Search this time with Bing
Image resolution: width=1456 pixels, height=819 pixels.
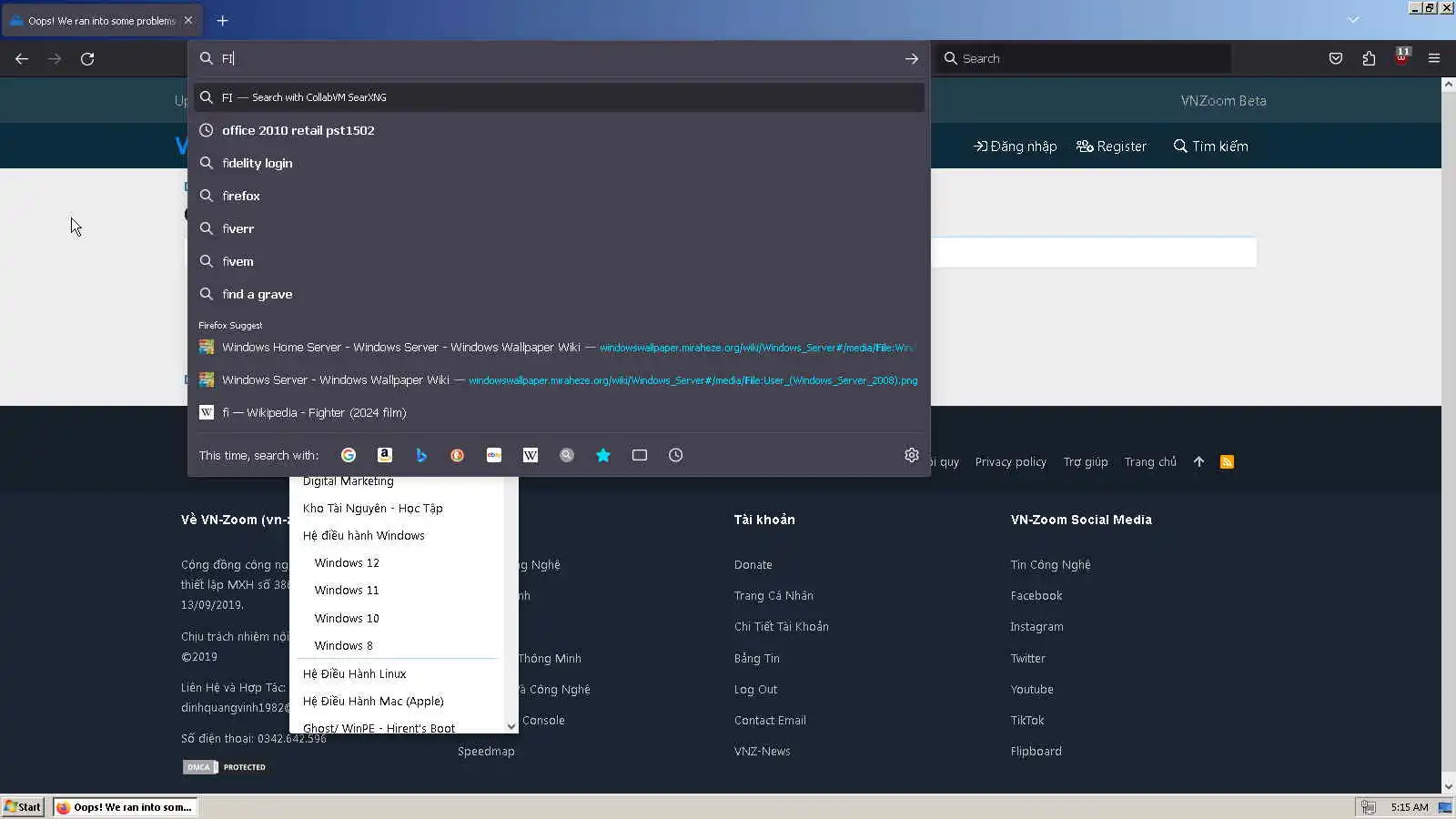pos(421,455)
